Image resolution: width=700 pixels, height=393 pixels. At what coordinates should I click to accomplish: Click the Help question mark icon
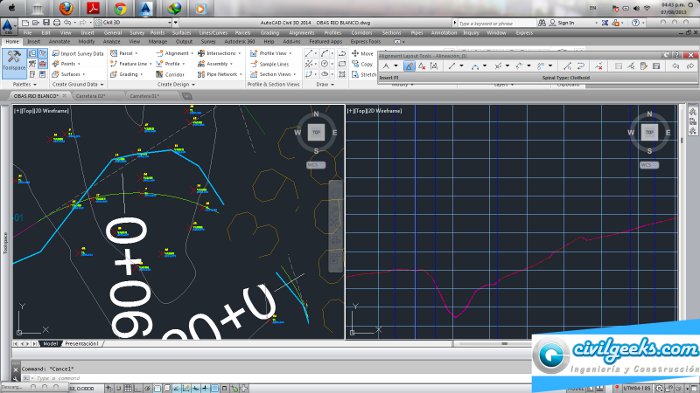click(x=636, y=23)
